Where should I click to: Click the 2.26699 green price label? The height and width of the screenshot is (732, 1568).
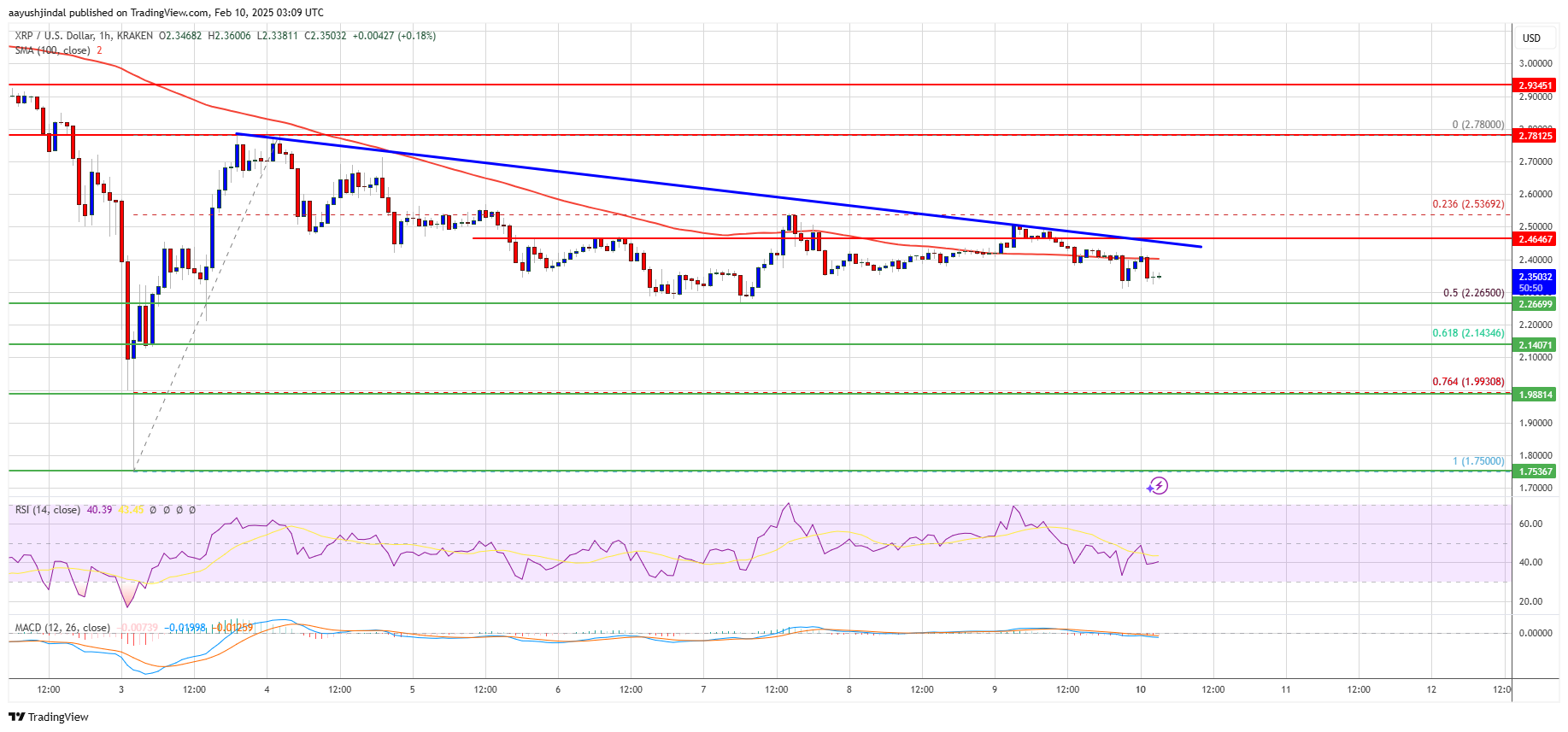coord(1535,304)
